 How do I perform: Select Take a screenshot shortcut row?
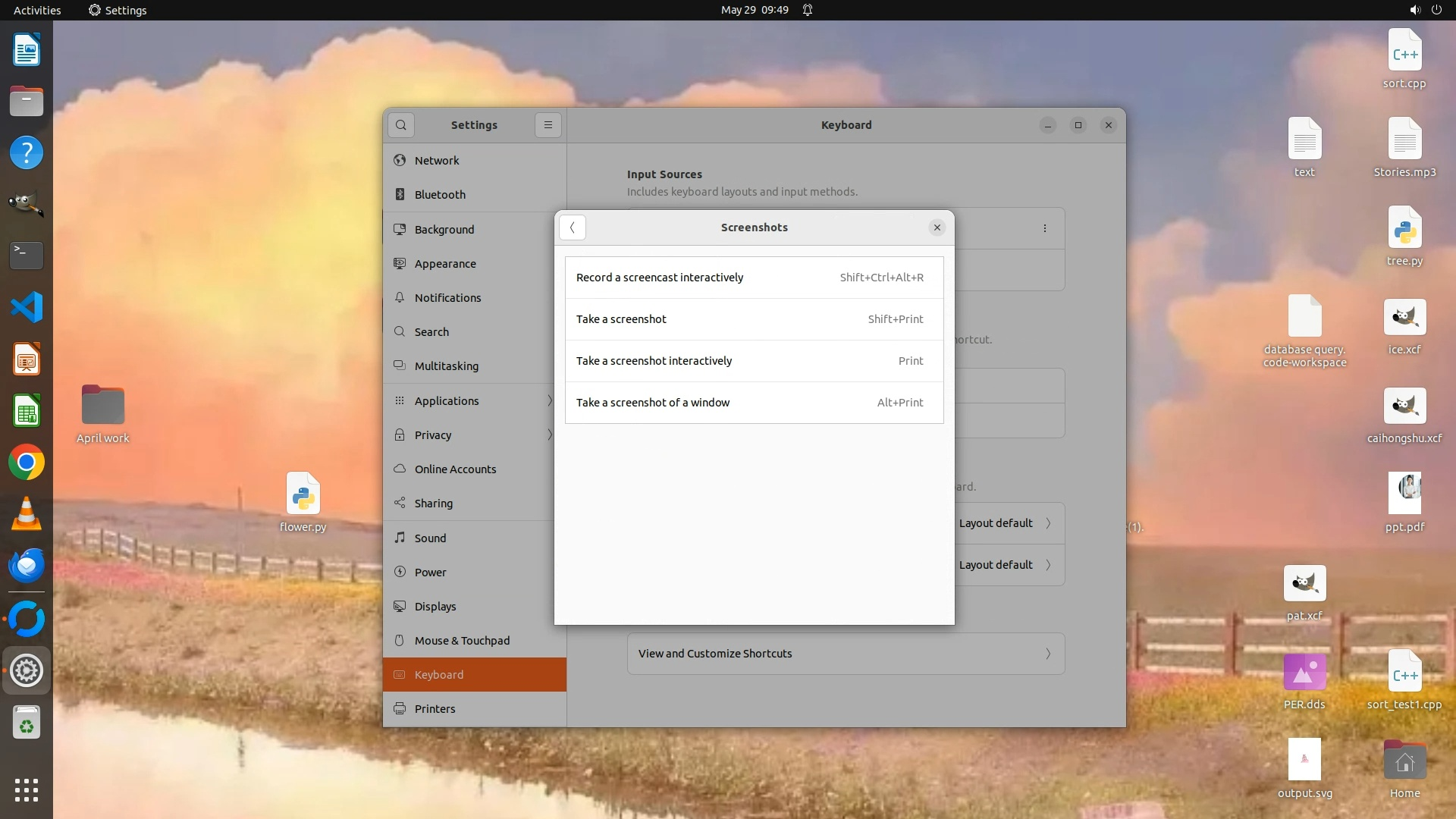[x=754, y=319]
